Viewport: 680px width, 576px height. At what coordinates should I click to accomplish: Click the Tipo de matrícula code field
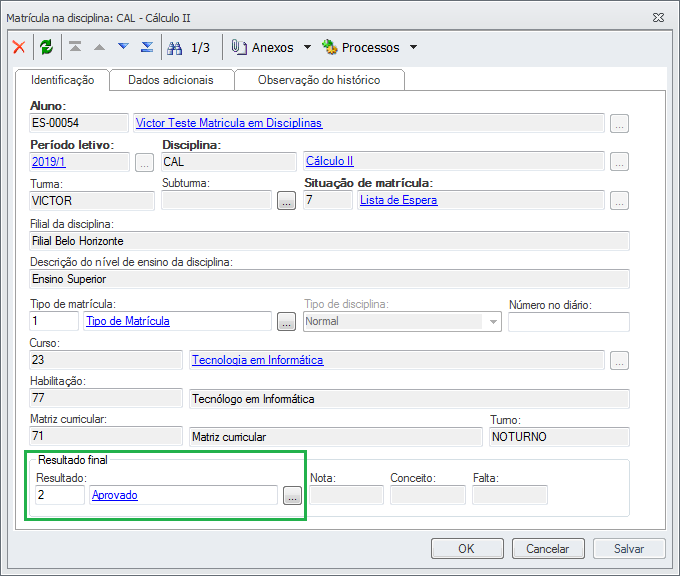[x=54, y=321]
